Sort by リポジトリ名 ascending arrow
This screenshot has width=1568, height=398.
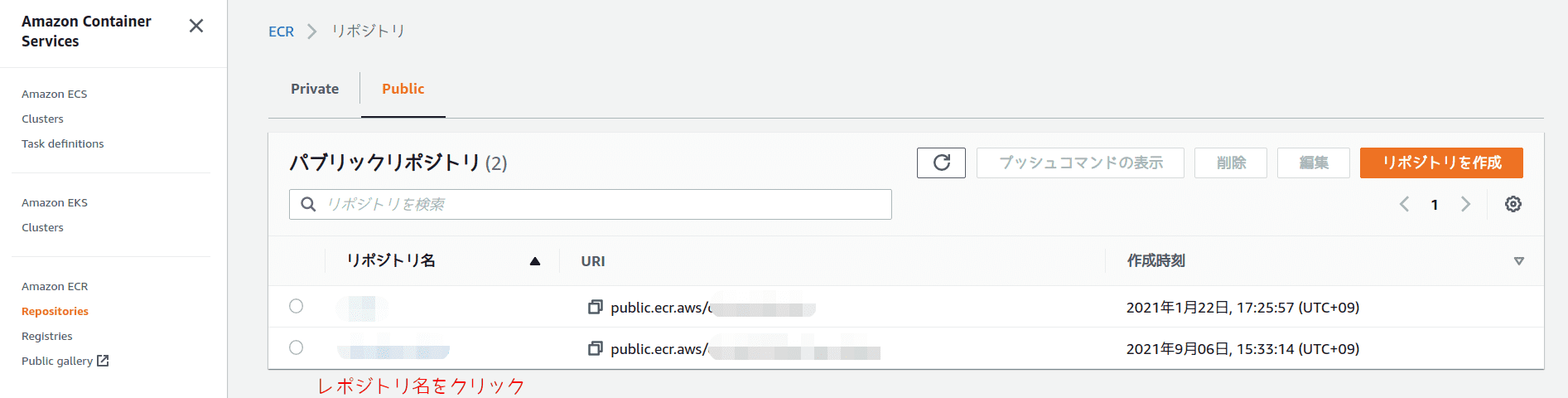pos(535,261)
